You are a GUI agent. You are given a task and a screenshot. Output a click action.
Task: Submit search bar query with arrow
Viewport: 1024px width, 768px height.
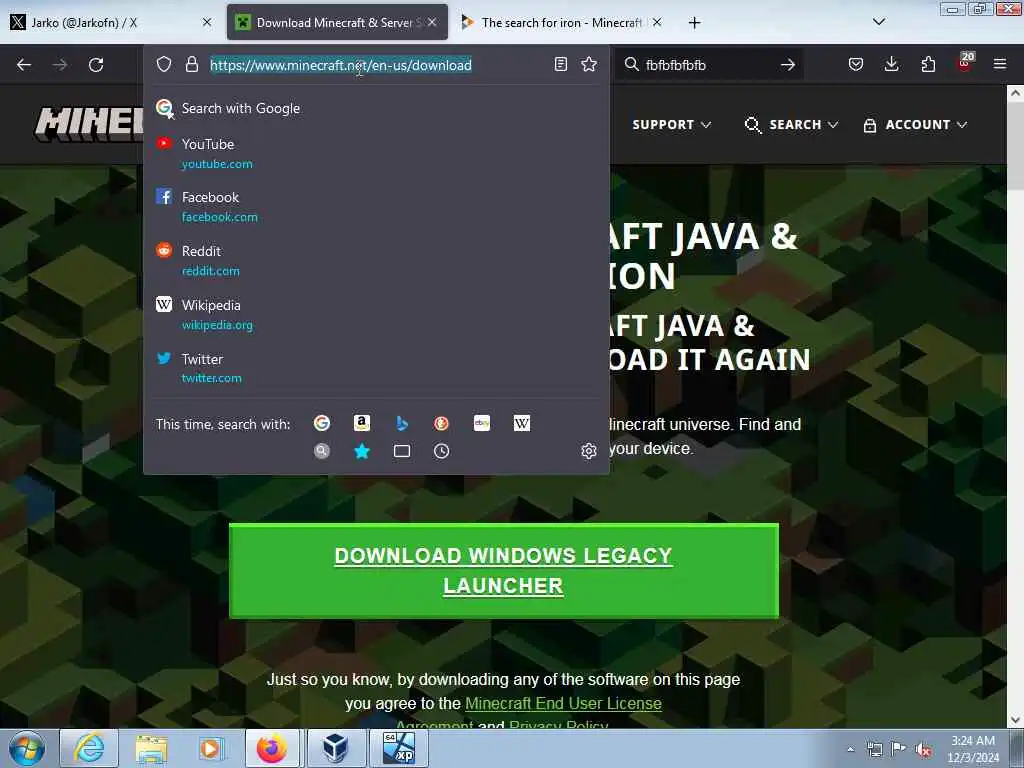(x=788, y=65)
